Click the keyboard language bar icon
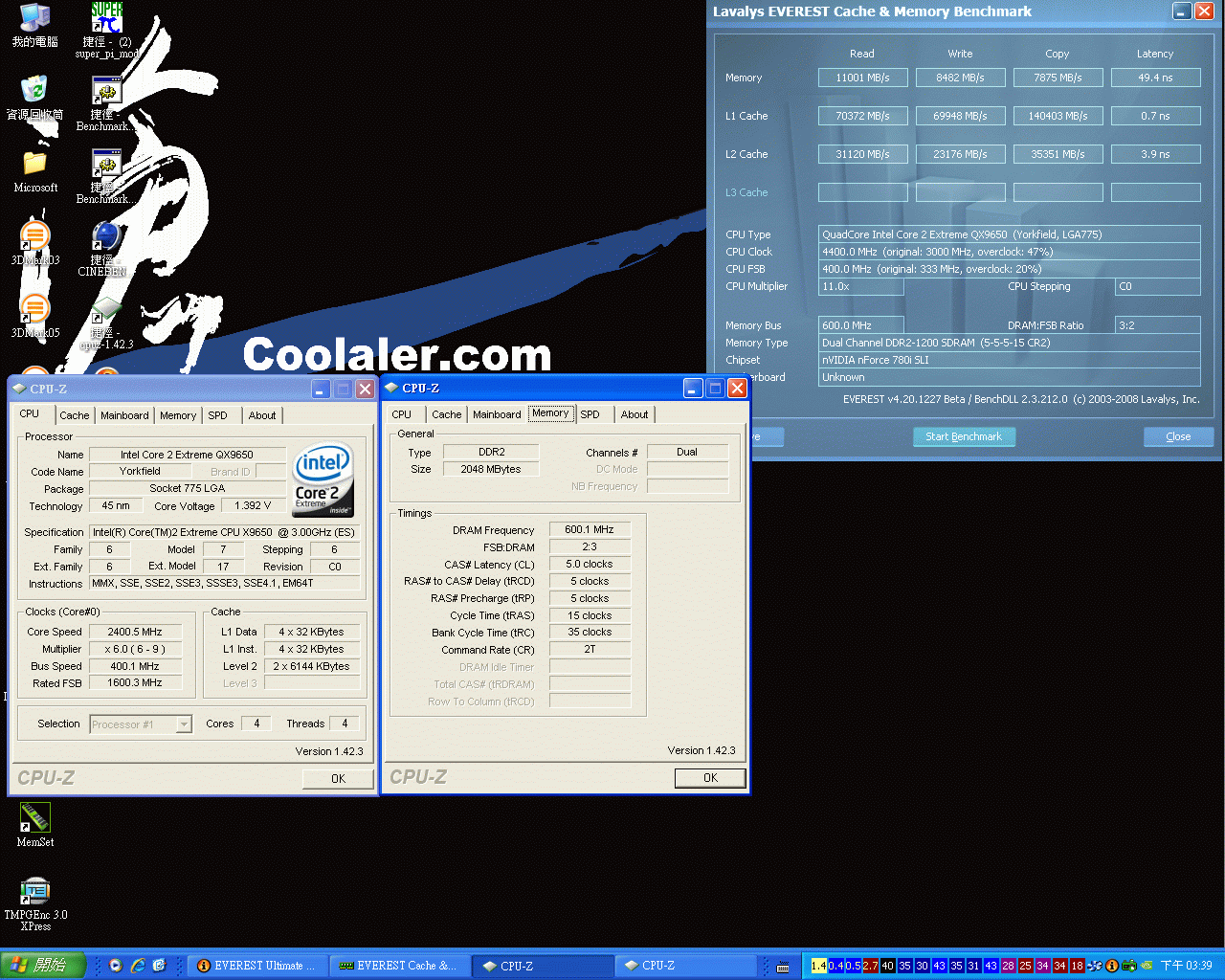Viewport: 1225px width, 980px height. (x=783, y=967)
